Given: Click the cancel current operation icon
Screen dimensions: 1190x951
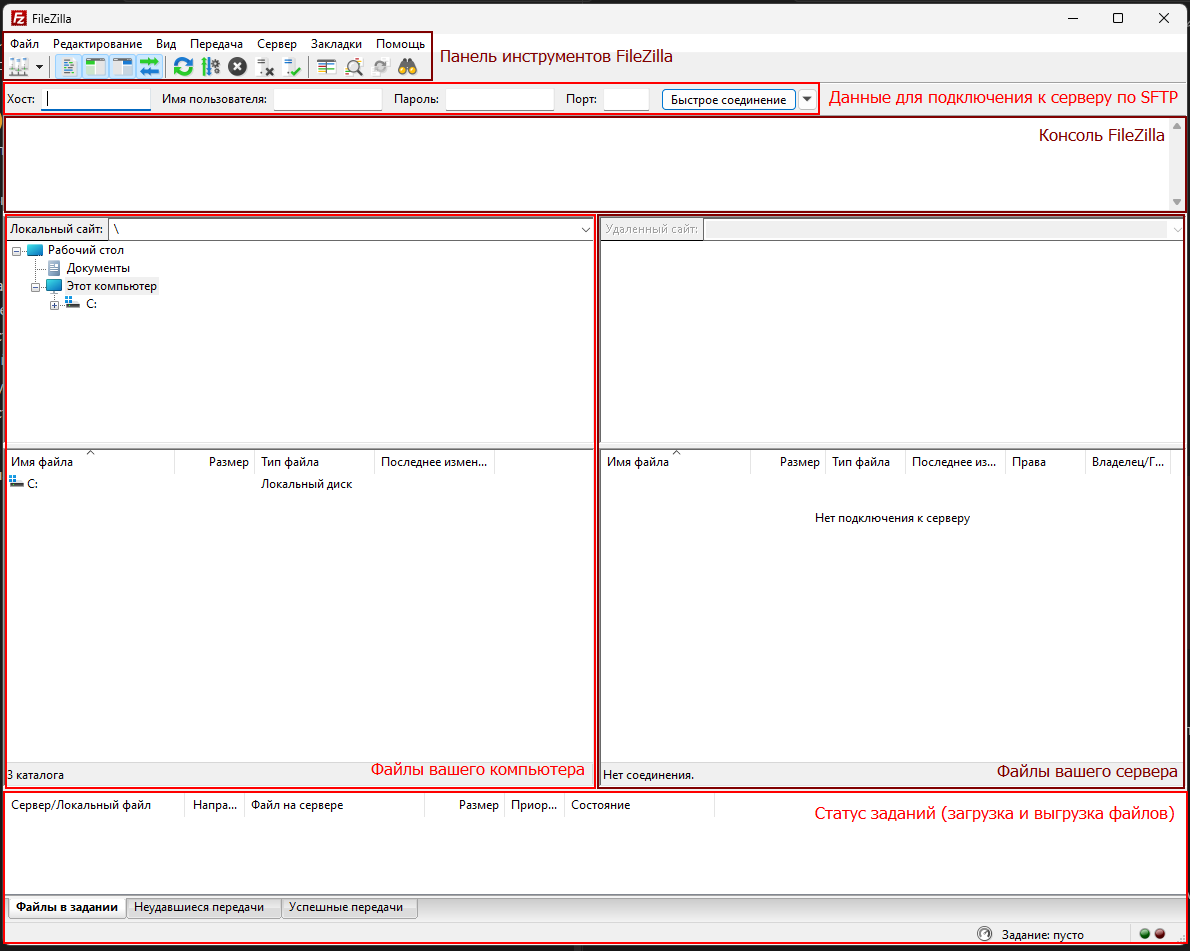Looking at the screenshot, I should (x=237, y=67).
